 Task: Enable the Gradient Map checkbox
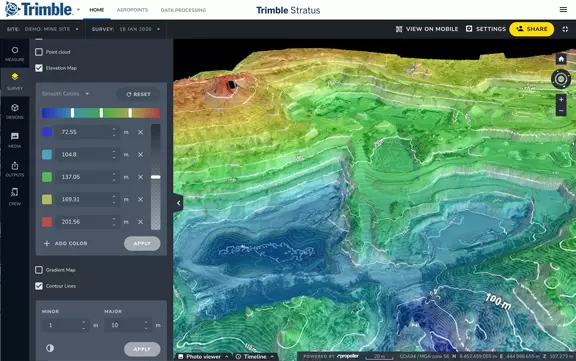tap(39, 270)
